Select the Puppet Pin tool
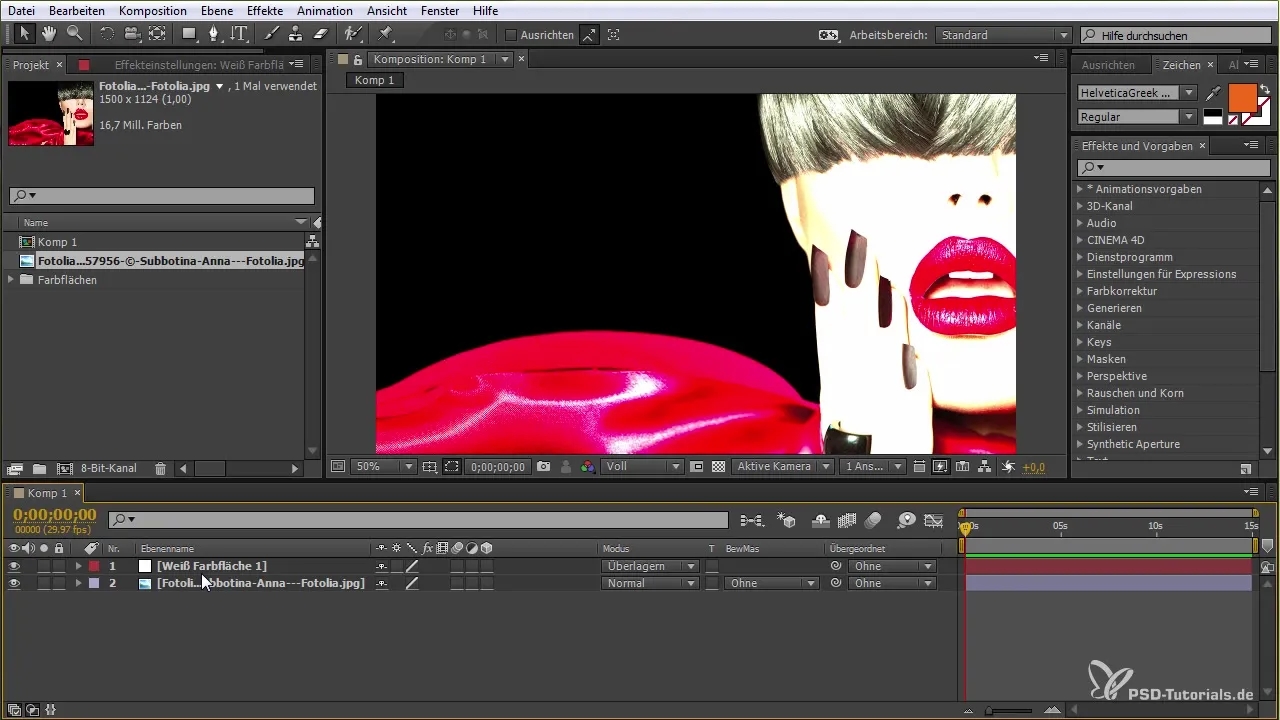Viewport: 1280px width, 720px height. pos(386,34)
